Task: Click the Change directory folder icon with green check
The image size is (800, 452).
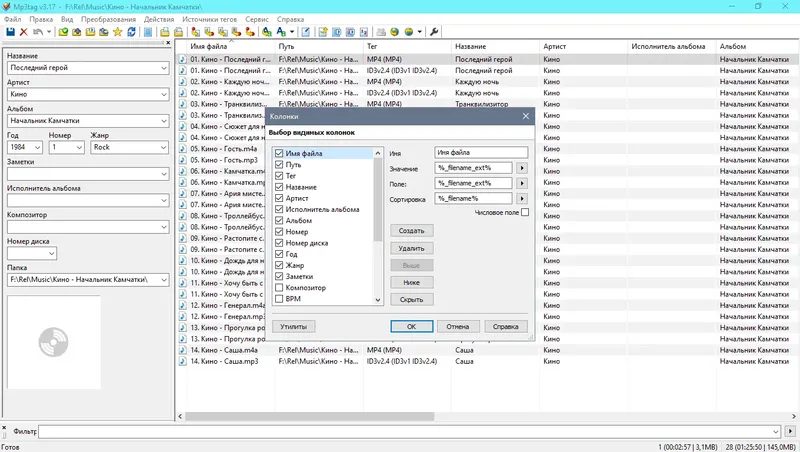Action: click(x=63, y=32)
